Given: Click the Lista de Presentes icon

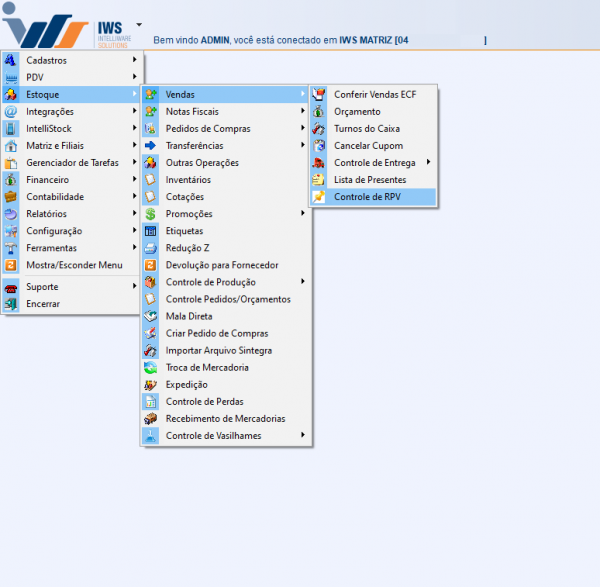Looking at the screenshot, I should pos(319,180).
